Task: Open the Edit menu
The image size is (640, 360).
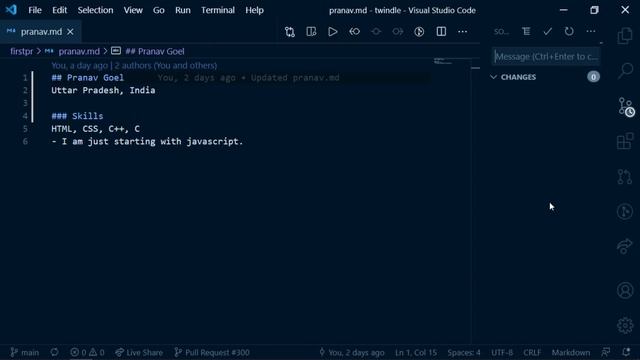Action: point(59,10)
